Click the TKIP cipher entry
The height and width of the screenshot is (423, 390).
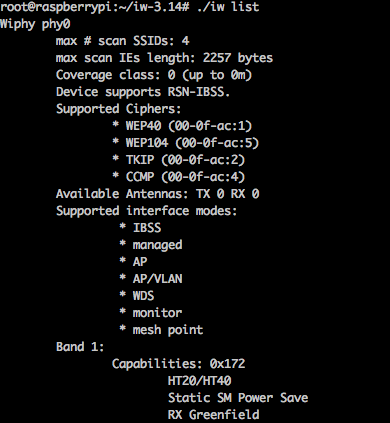tap(178, 160)
